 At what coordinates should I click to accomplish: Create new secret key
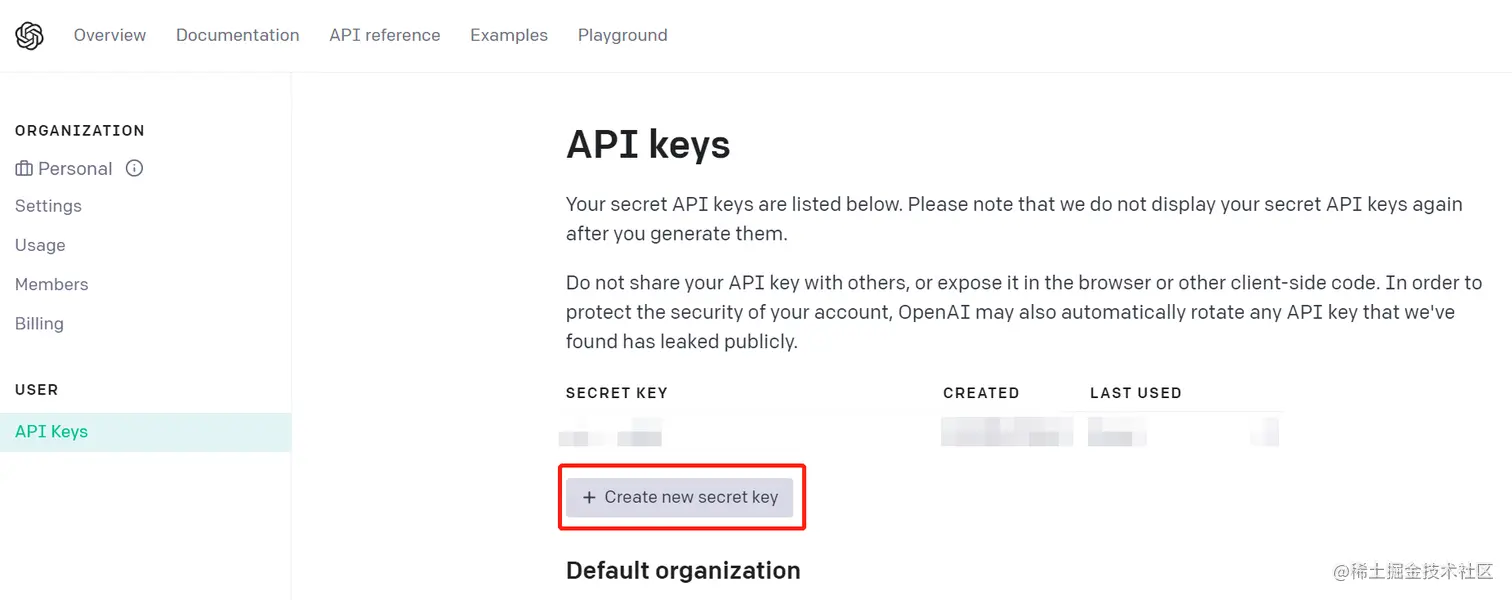[680, 497]
